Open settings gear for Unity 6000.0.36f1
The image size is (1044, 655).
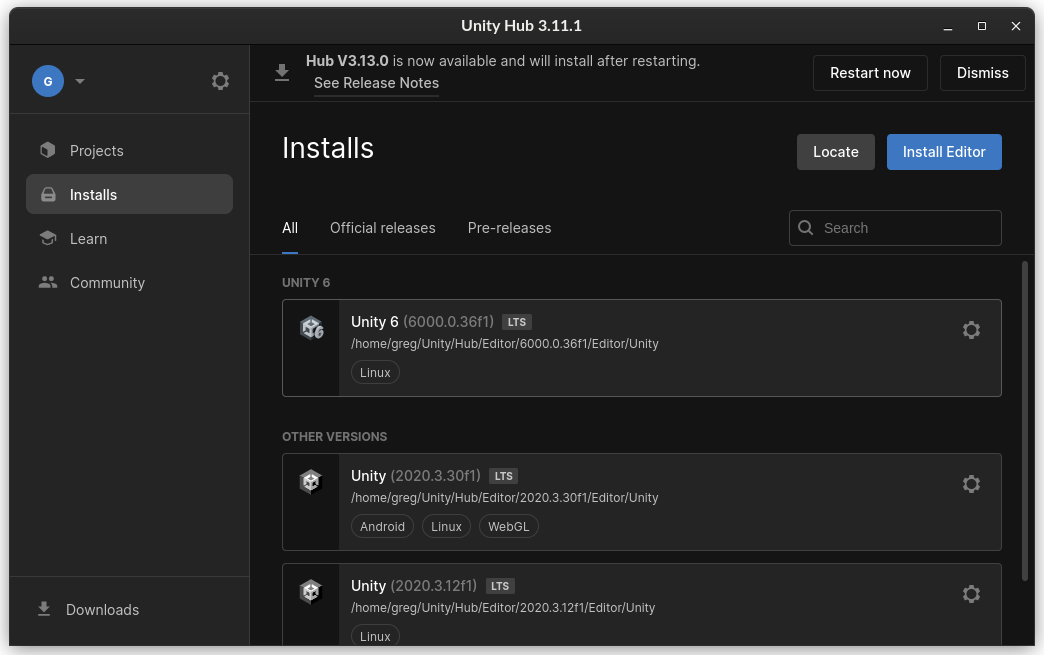pyautogui.click(x=970, y=330)
